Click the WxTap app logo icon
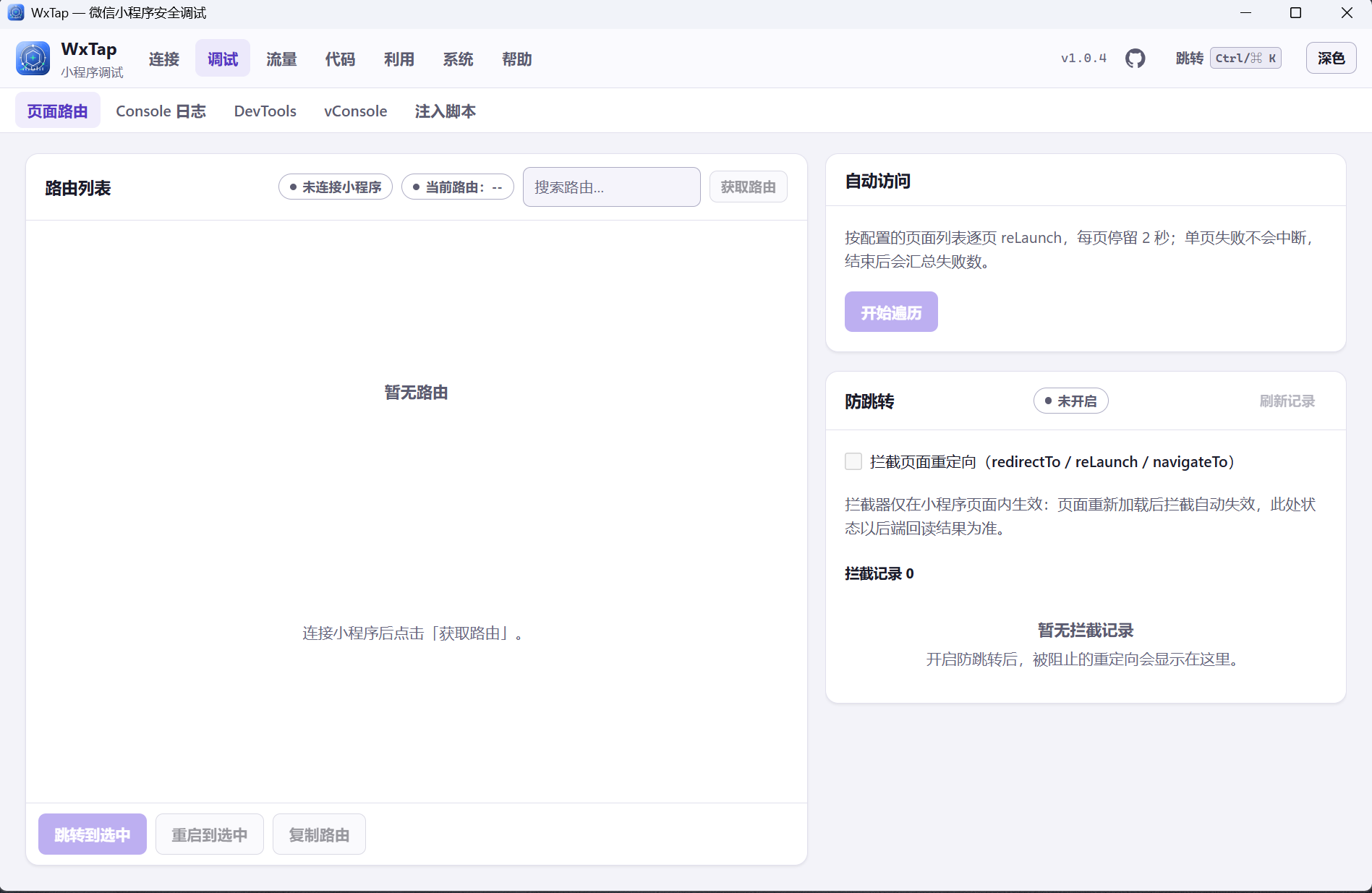The width and height of the screenshot is (1372, 893). [x=33, y=59]
